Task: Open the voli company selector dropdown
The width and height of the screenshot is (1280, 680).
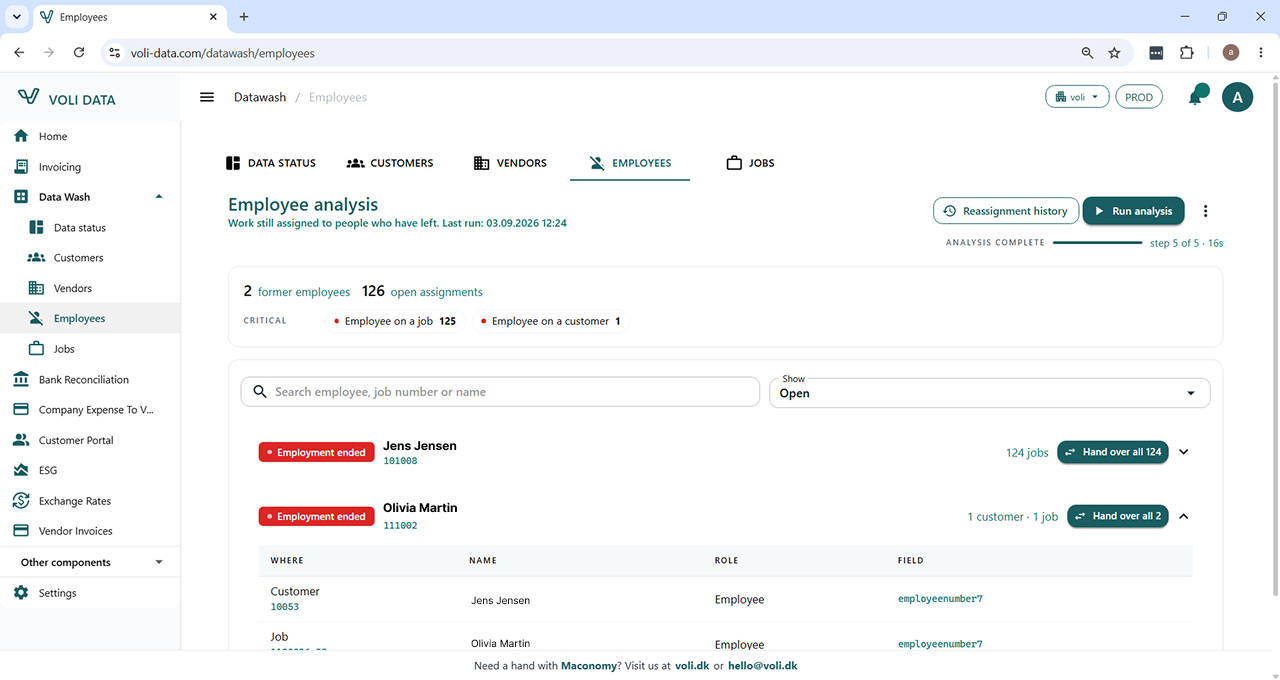Action: (x=1077, y=97)
